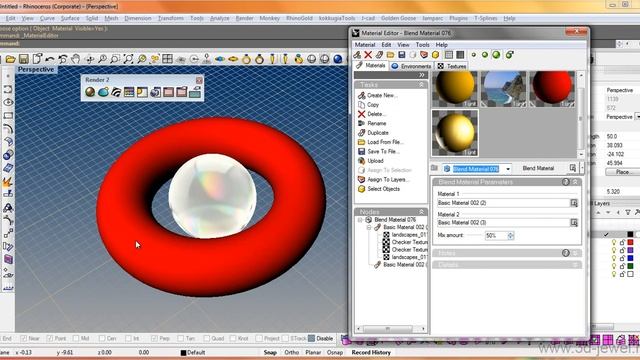Screen dimensions: 640x360
Task: Select the shiny gold sphere thumbnail in second row
Action: [455, 133]
